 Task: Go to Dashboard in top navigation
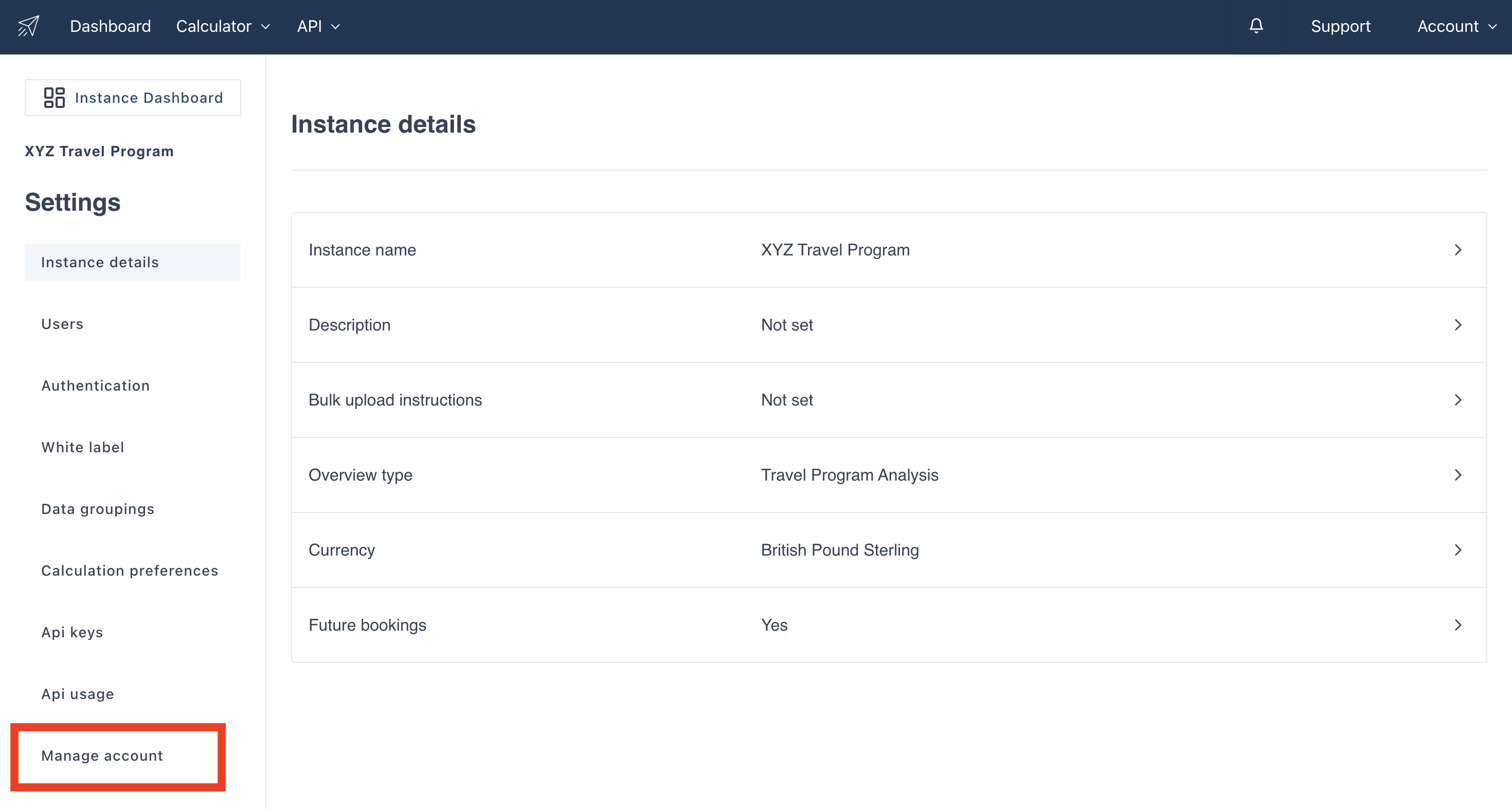(111, 26)
